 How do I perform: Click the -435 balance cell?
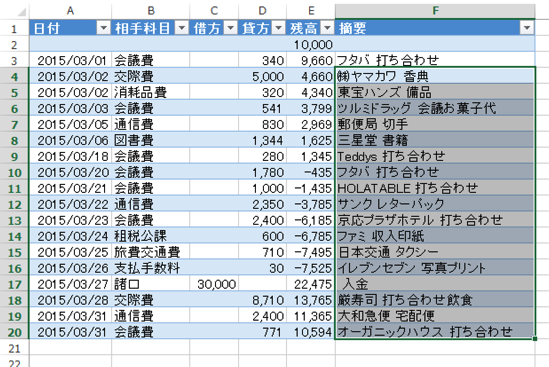pos(311,172)
